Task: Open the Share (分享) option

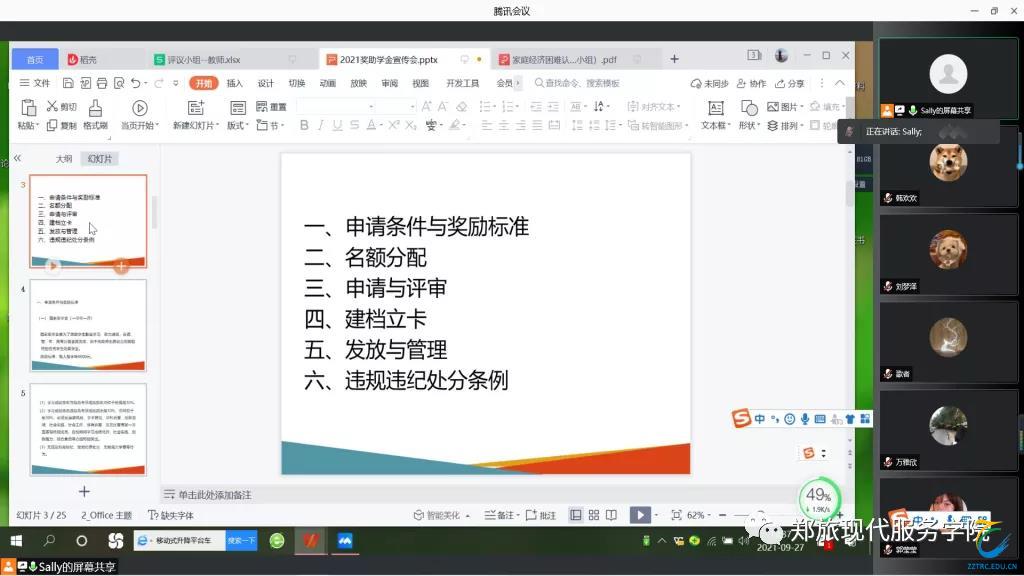Action: click(x=789, y=84)
